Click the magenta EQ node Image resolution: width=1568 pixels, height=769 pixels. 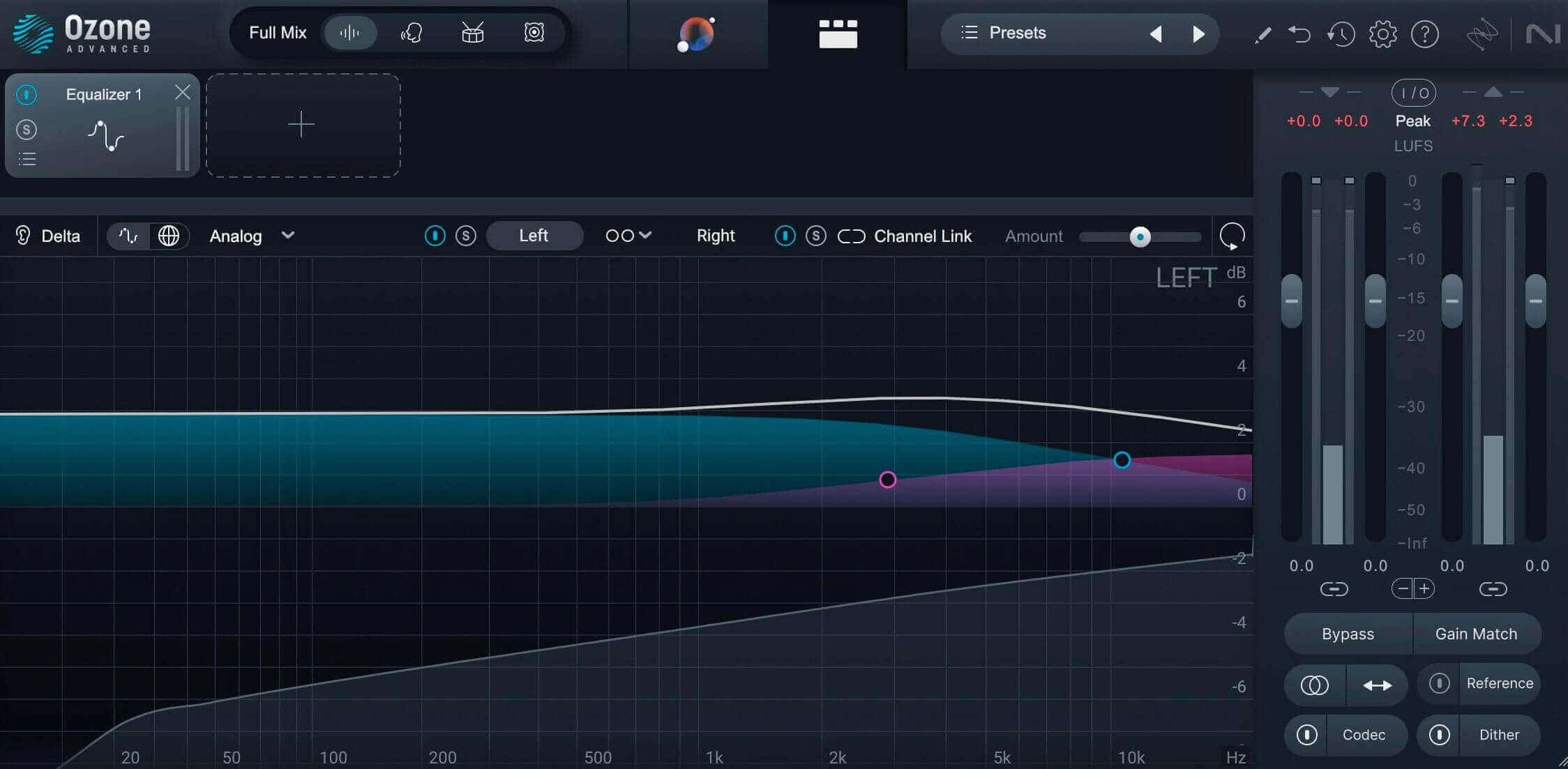coord(887,480)
